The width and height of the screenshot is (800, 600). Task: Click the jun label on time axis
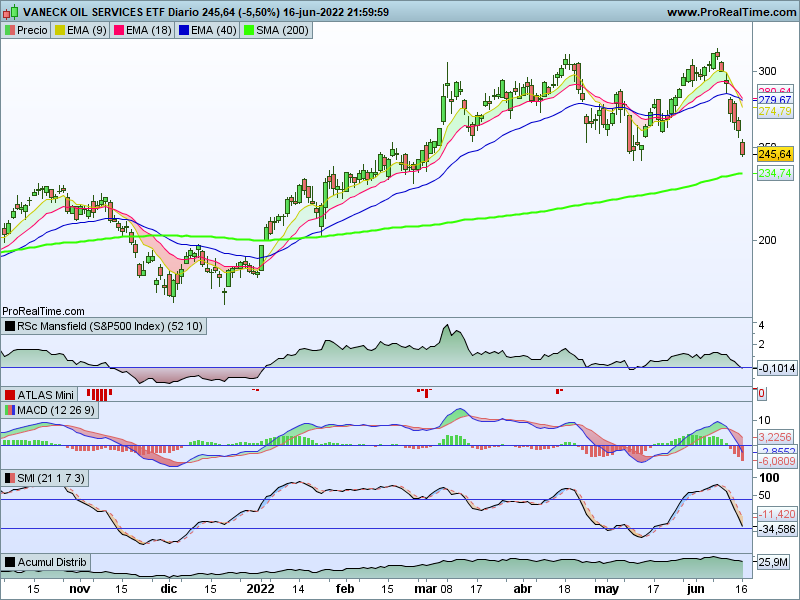point(695,589)
